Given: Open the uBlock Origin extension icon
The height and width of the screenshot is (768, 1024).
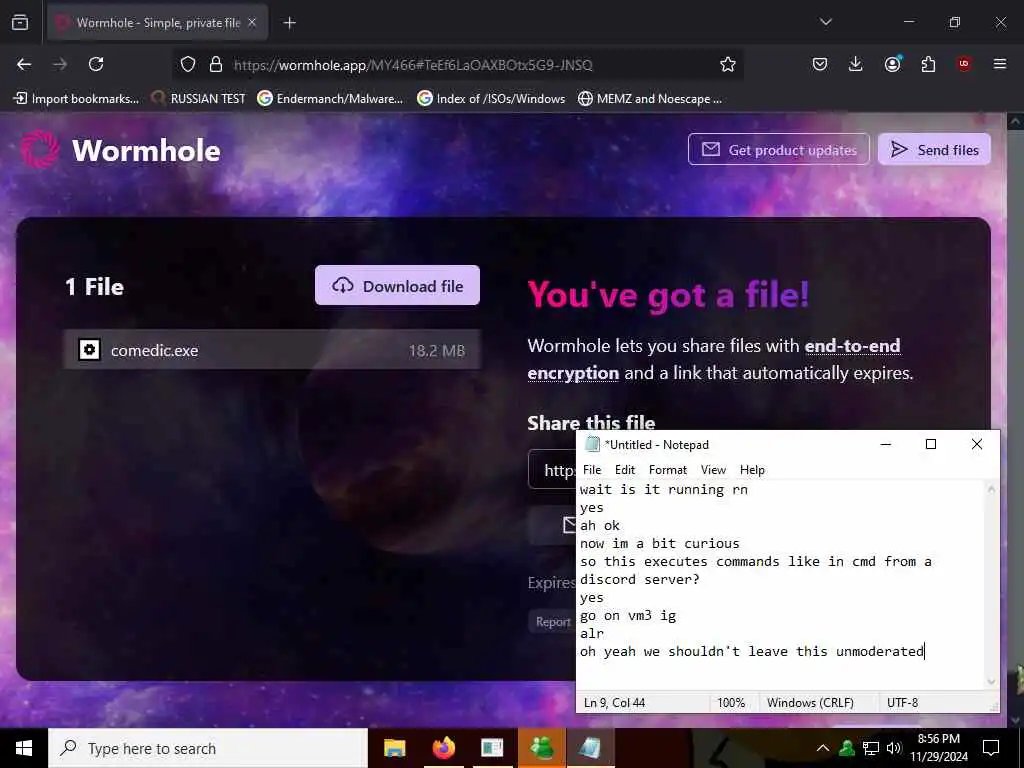Looking at the screenshot, I should [x=964, y=64].
